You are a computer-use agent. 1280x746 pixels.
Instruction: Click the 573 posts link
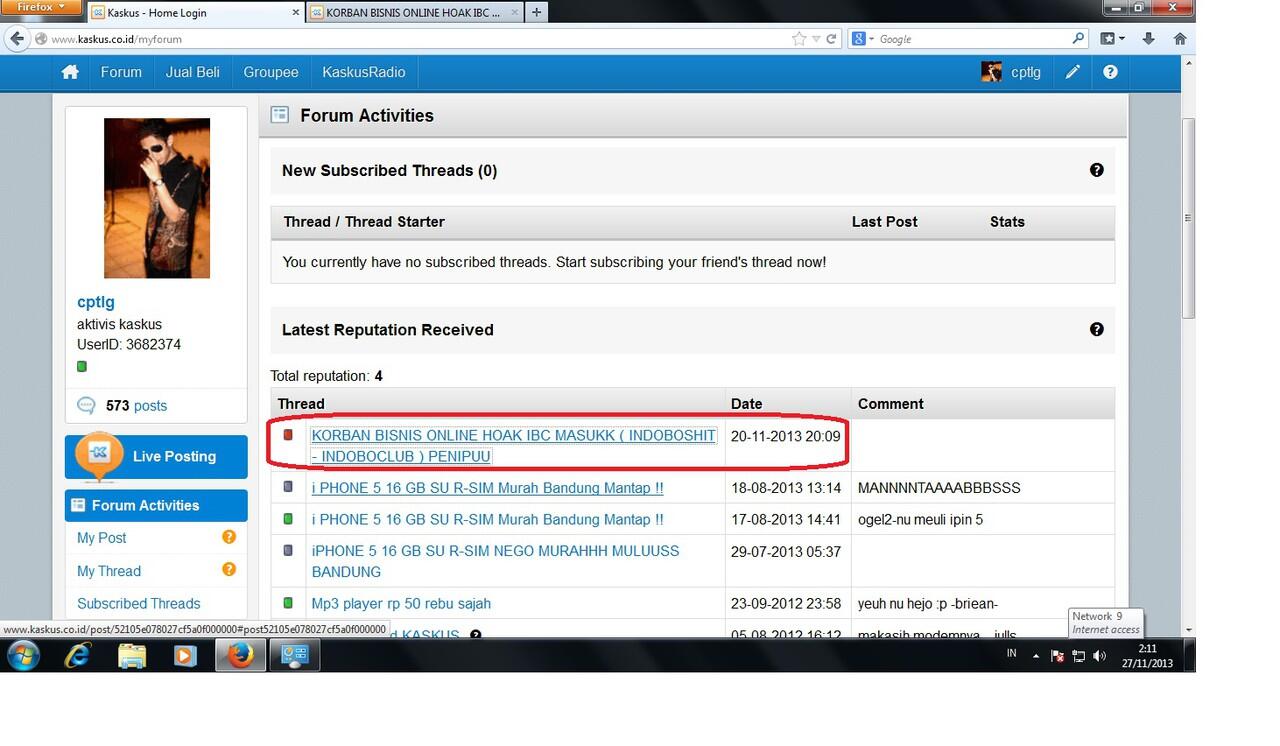click(x=136, y=405)
